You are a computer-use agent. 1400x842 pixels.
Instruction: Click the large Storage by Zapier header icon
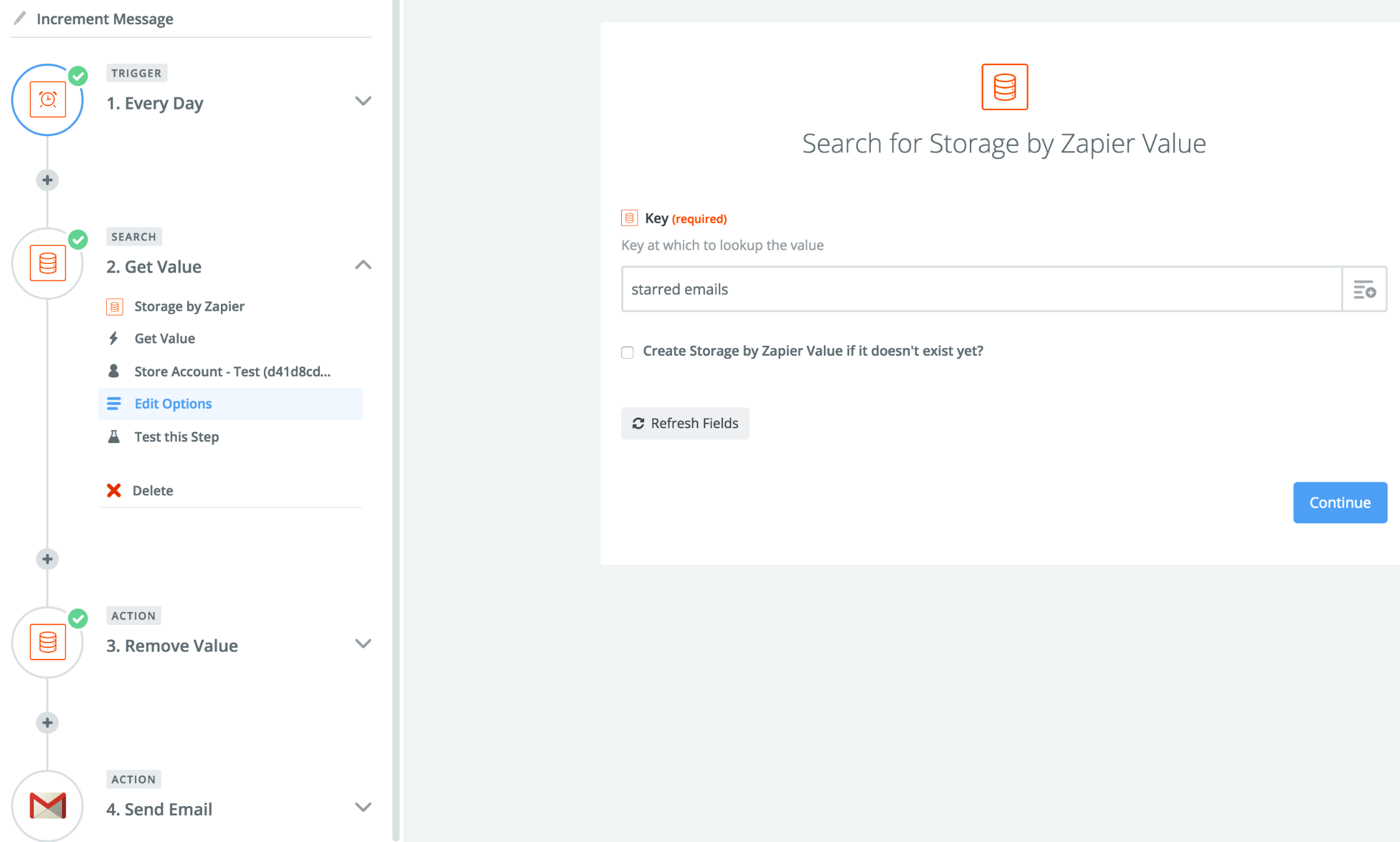click(x=1004, y=87)
